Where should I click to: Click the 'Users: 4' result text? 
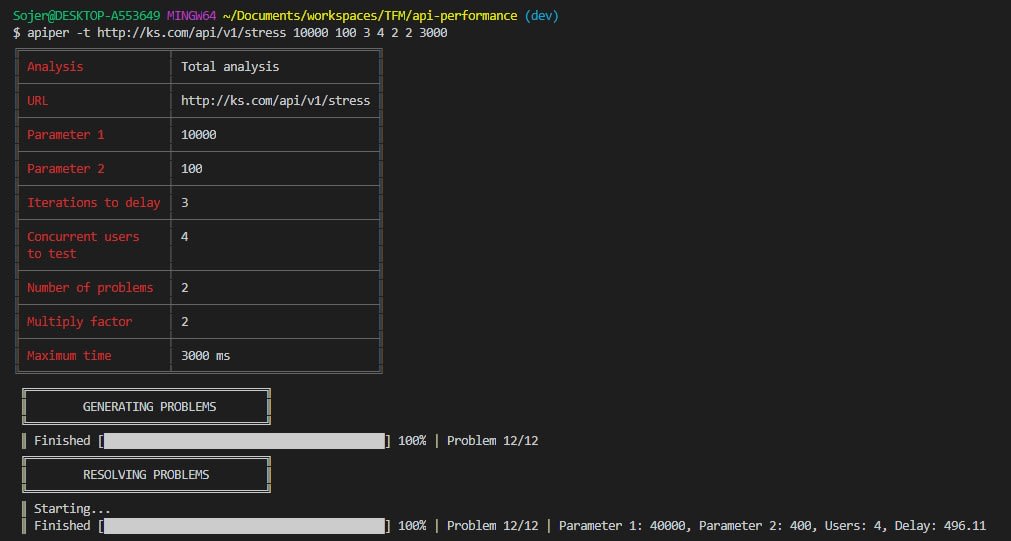854,526
